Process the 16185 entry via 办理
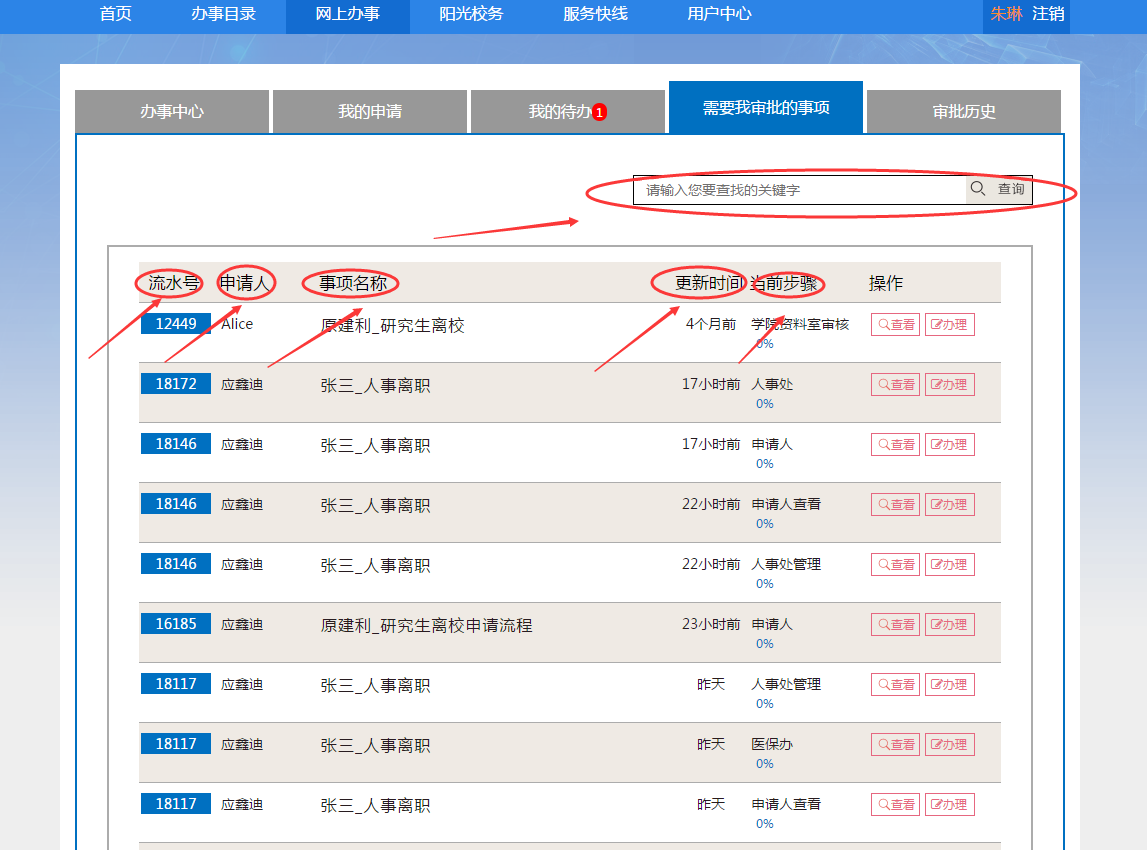This screenshot has height=850, width=1147. tap(949, 625)
